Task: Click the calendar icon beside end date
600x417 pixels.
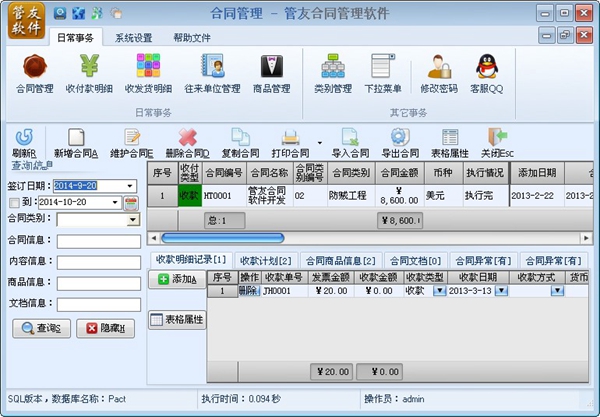Action: click(x=131, y=204)
